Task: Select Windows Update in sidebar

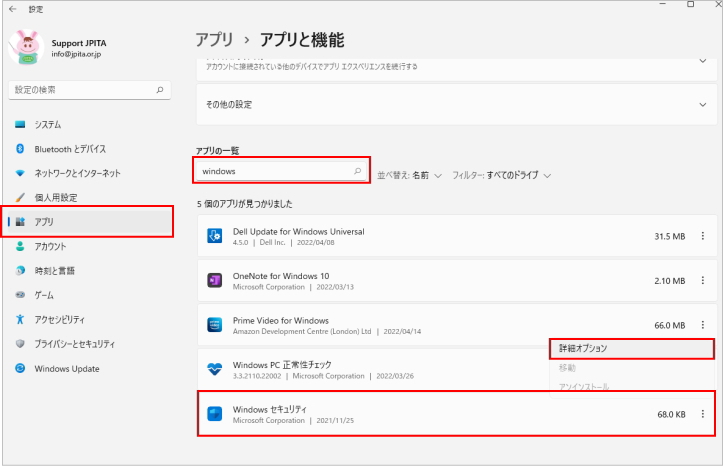Action: click(68, 368)
